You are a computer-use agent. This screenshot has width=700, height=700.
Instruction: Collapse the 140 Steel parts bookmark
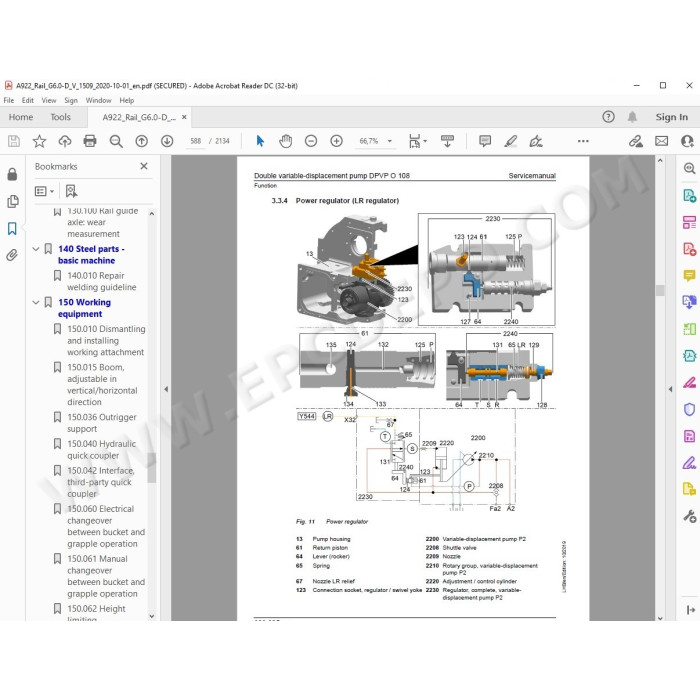(x=36, y=249)
